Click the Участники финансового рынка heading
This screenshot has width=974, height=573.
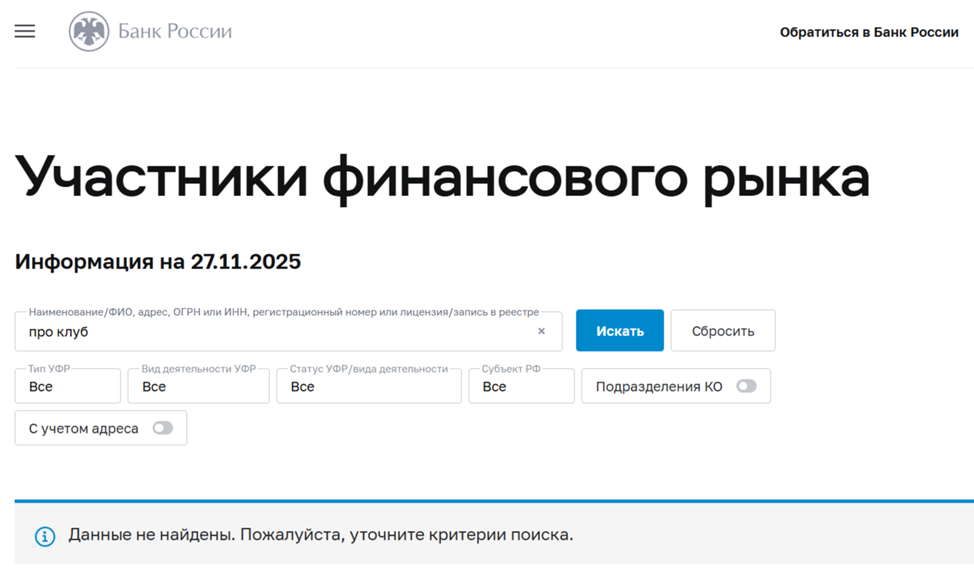tap(442, 178)
